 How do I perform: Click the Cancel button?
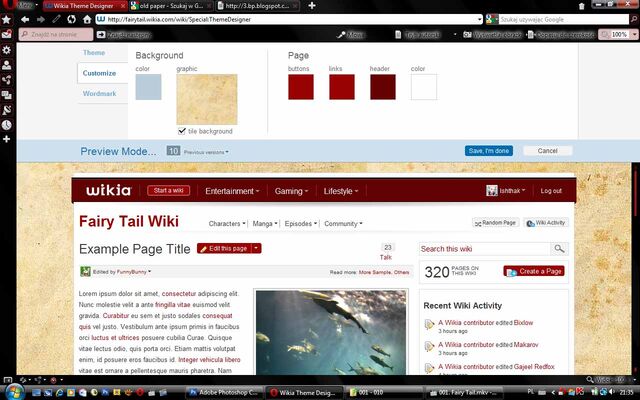click(547, 151)
